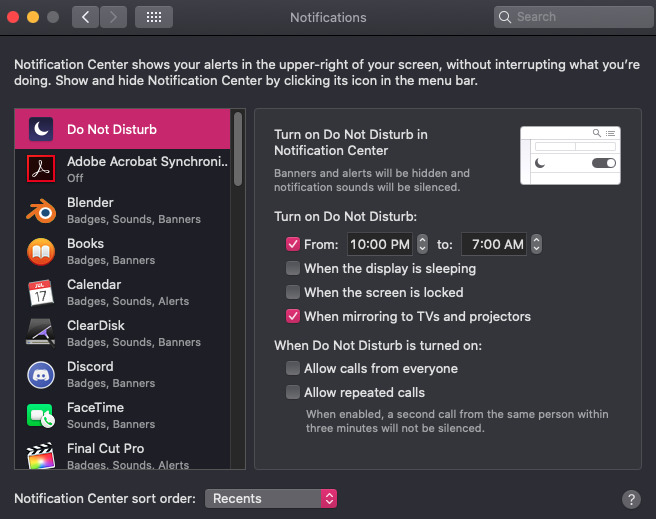The height and width of the screenshot is (519, 656).
Task: Select the Final Cut Pro icon
Action: [x=41, y=455]
